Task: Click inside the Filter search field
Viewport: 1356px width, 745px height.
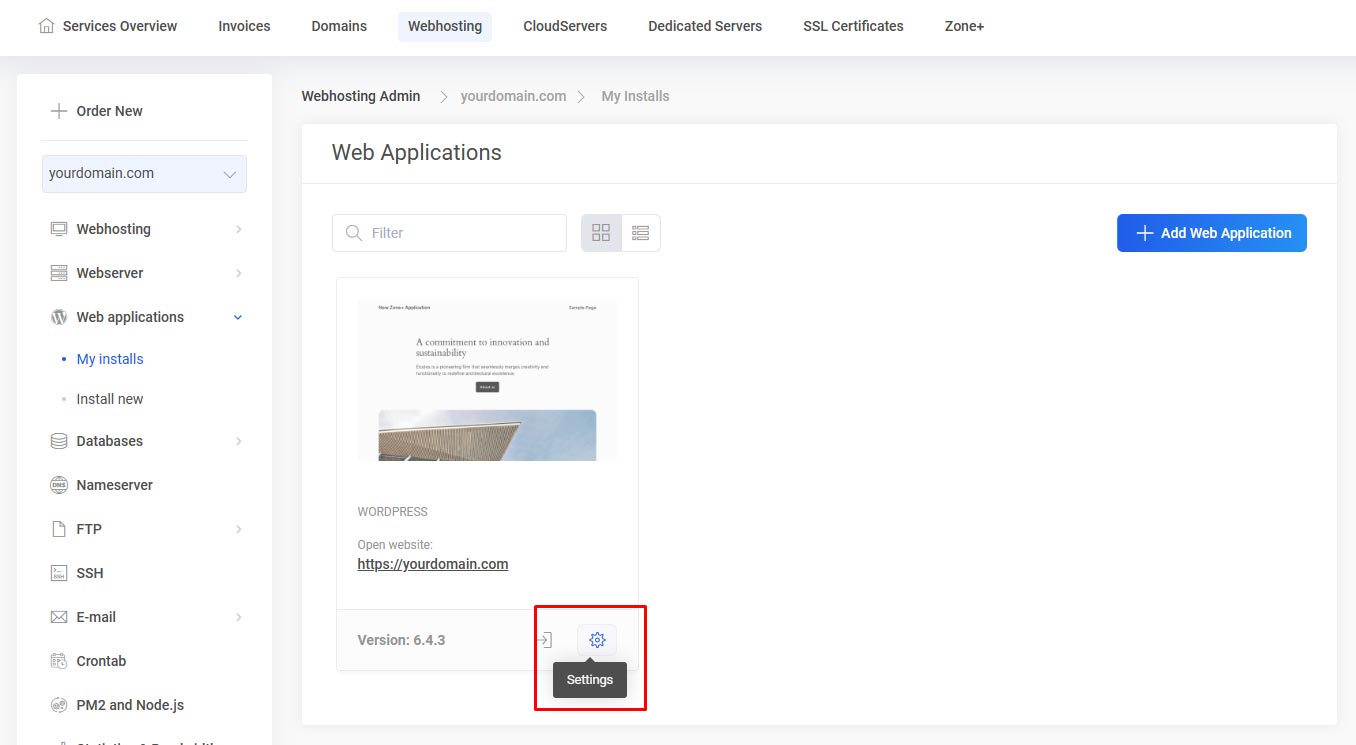Action: pos(449,232)
